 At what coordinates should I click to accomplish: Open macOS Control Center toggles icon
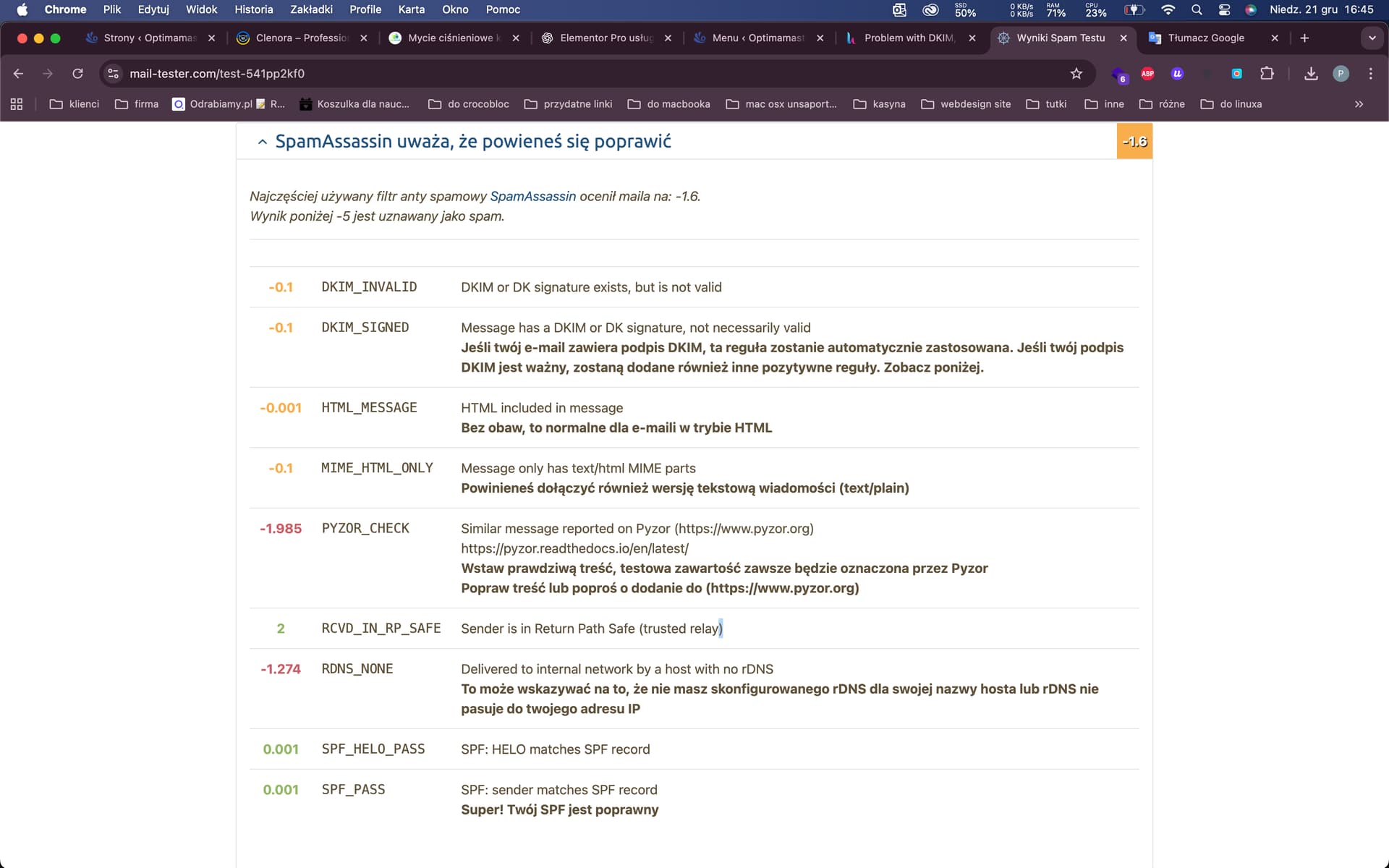click(1224, 10)
